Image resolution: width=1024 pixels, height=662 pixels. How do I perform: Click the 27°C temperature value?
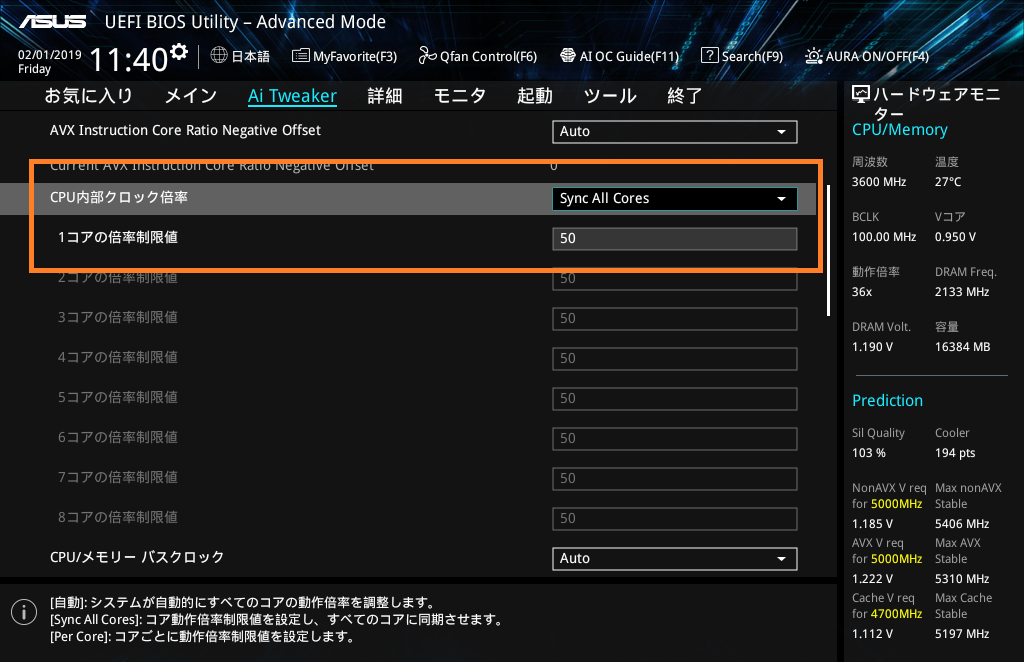(948, 182)
